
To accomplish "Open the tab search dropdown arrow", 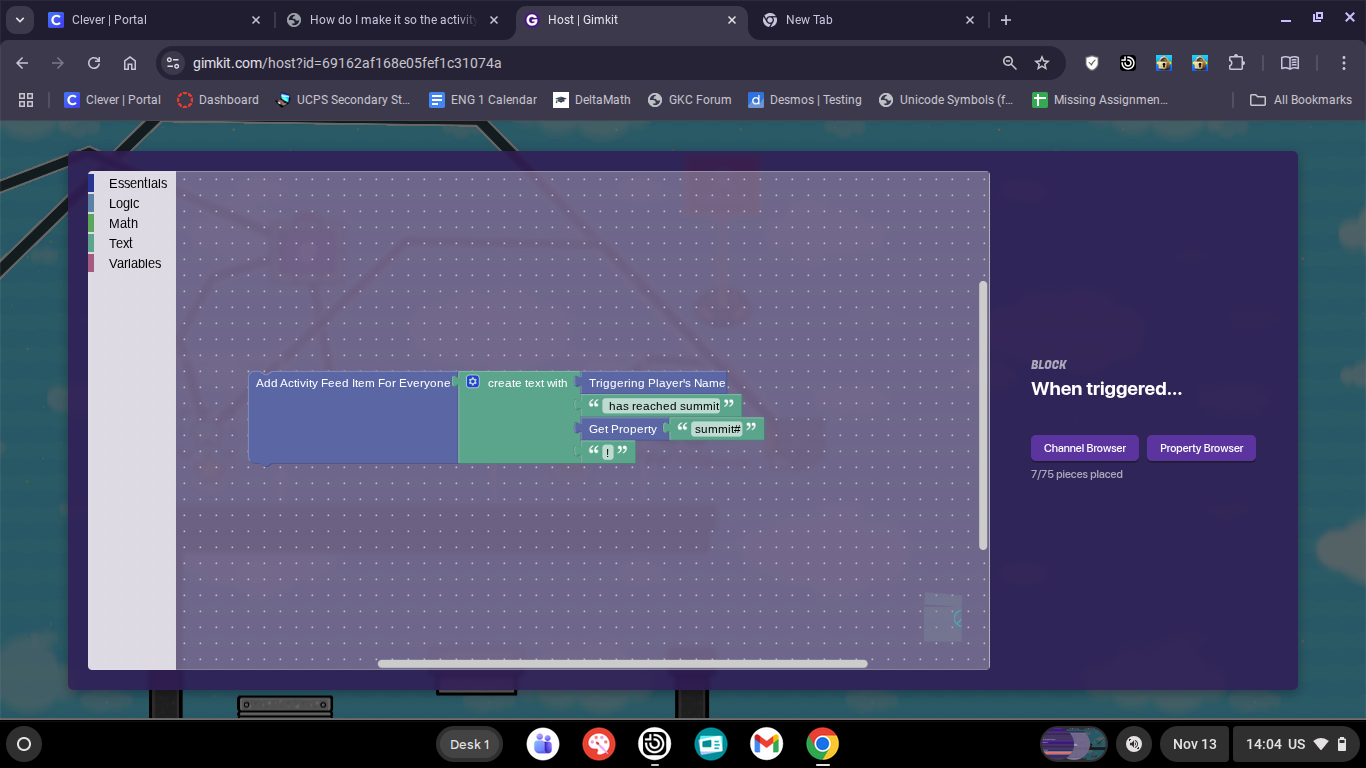I will click(20, 20).
